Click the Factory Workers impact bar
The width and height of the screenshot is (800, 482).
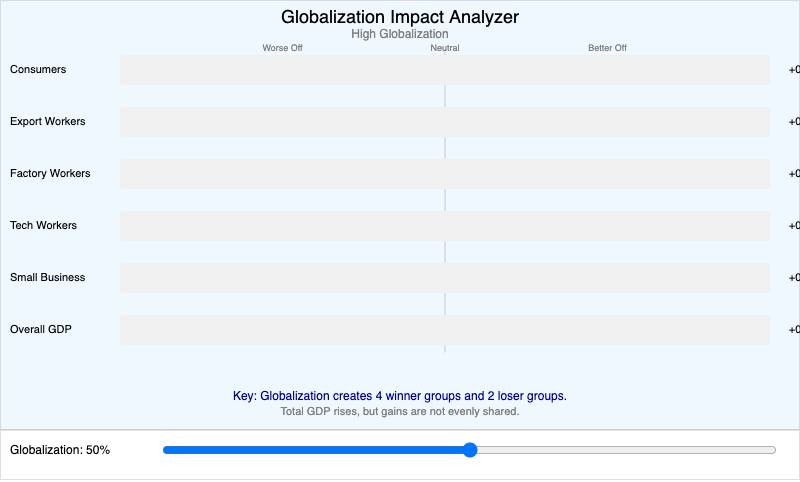(445, 174)
